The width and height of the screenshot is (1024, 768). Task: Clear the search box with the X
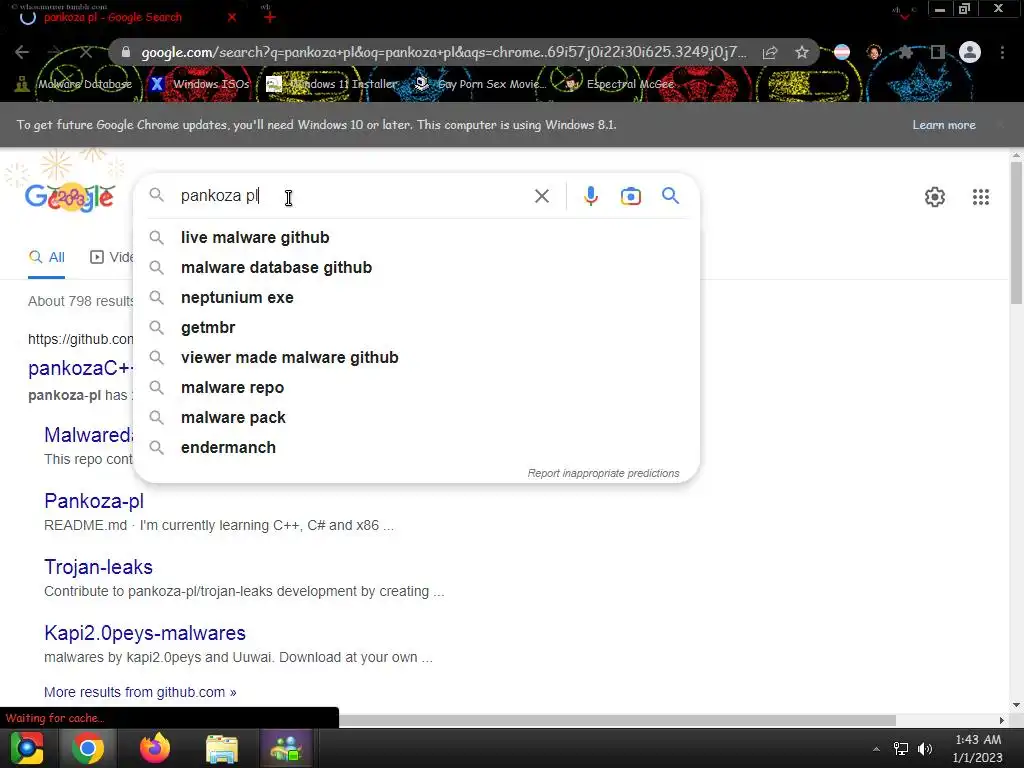pyautogui.click(x=541, y=196)
